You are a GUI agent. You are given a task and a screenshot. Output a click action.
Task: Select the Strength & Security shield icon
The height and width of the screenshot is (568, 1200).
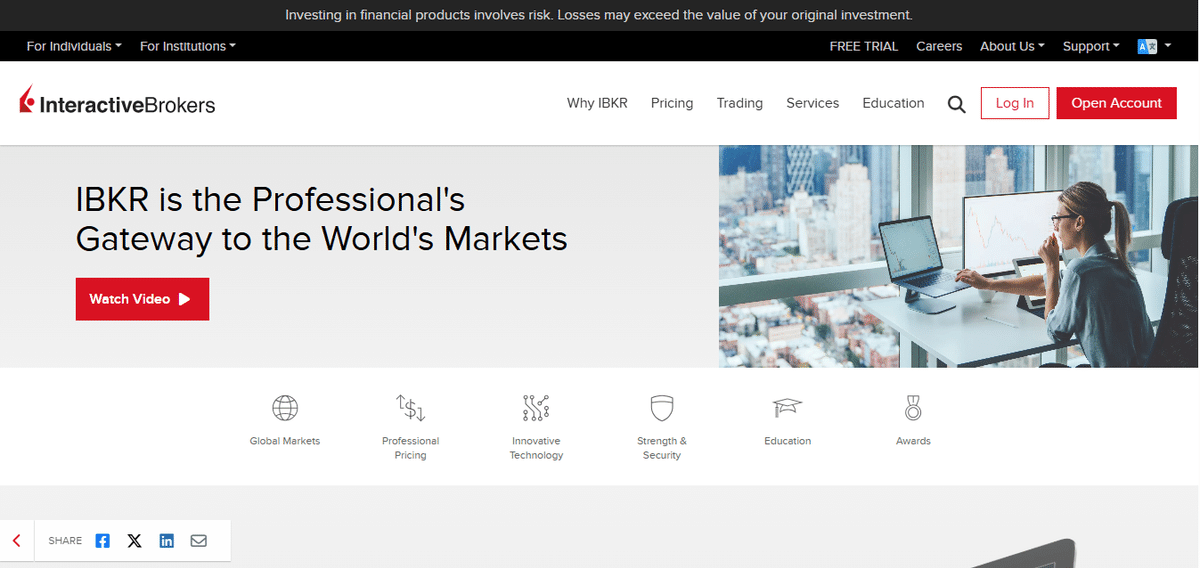click(x=662, y=408)
